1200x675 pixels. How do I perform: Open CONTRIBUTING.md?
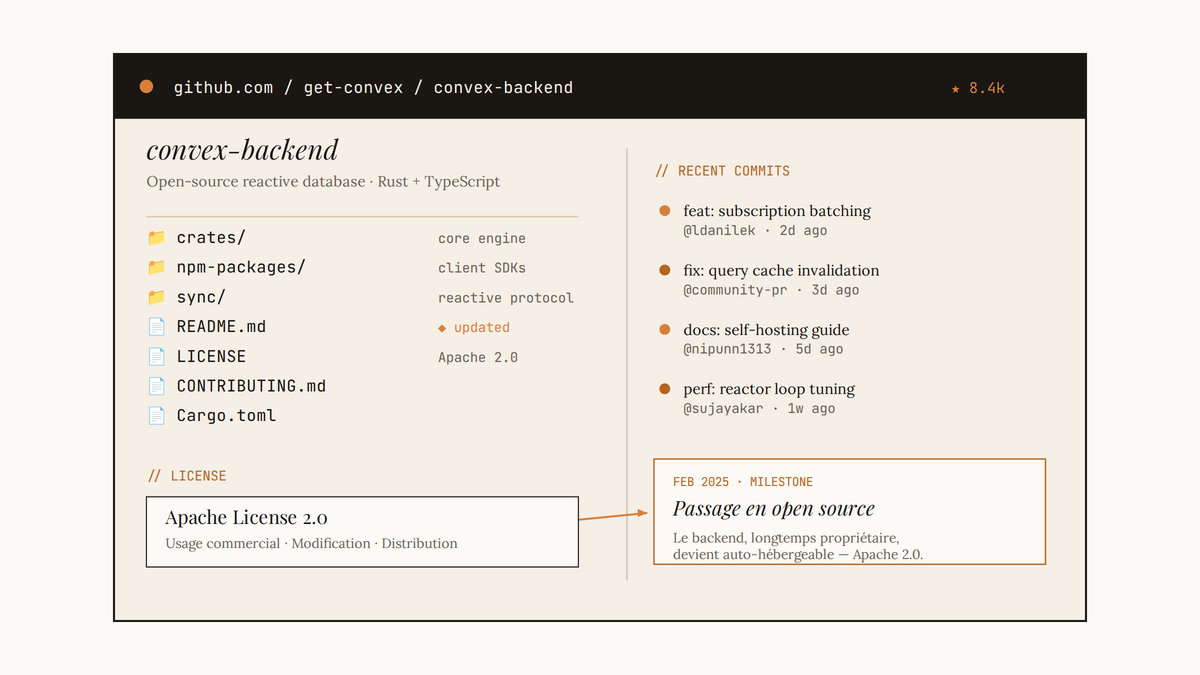click(251, 386)
